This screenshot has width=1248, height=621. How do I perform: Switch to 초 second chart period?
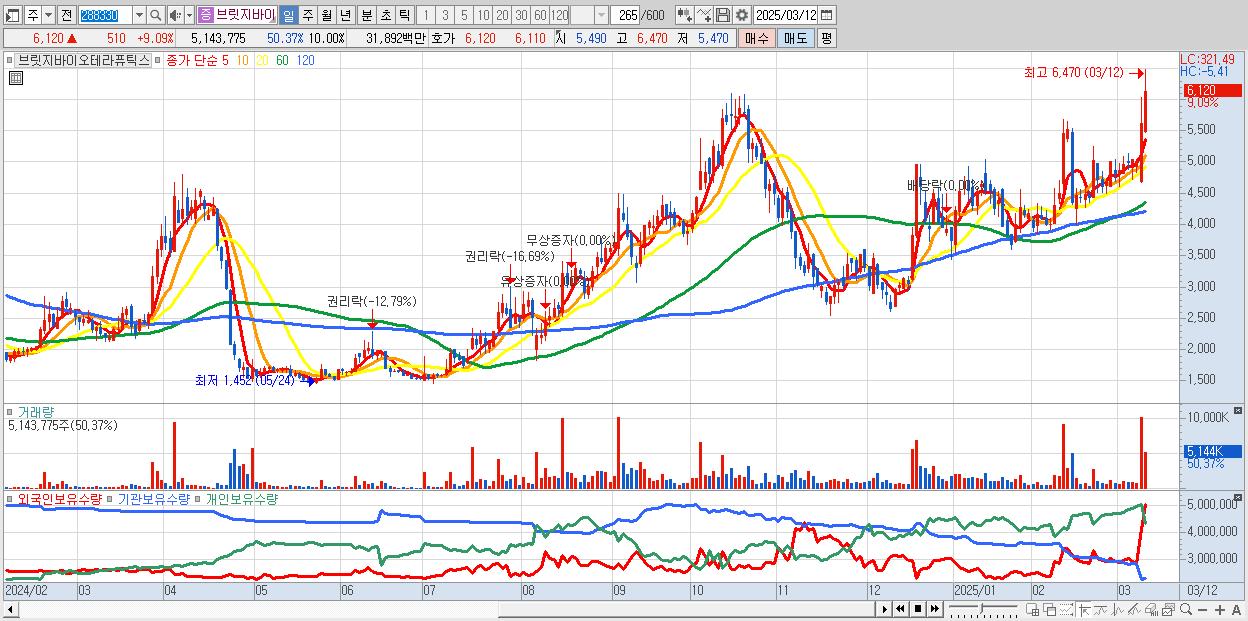(386, 16)
